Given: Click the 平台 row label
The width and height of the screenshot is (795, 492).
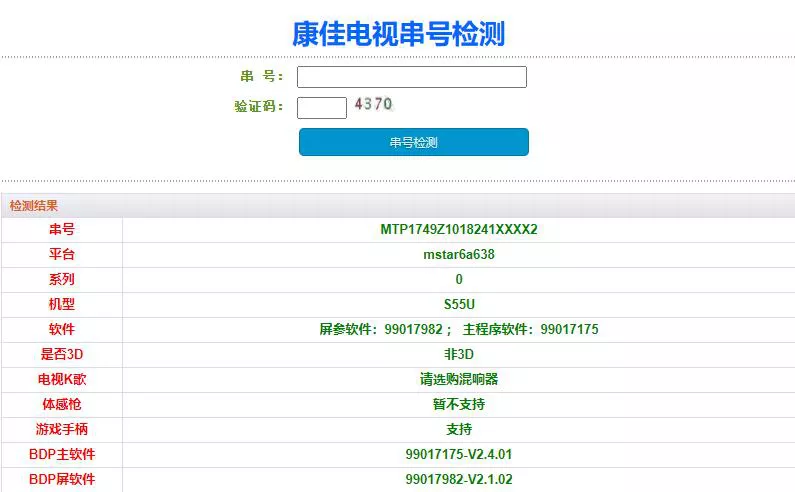Looking at the screenshot, I should [x=62, y=254].
